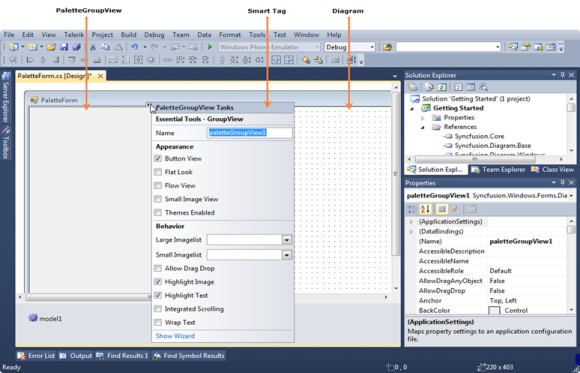Click the Events lightning icon in Properties
Viewport: 580px width, 373px height.
tap(455, 209)
